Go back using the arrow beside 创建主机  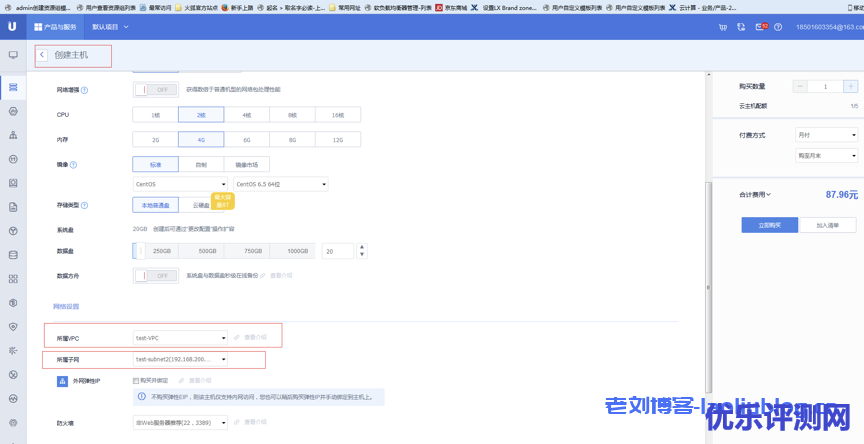tap(42, 55)
